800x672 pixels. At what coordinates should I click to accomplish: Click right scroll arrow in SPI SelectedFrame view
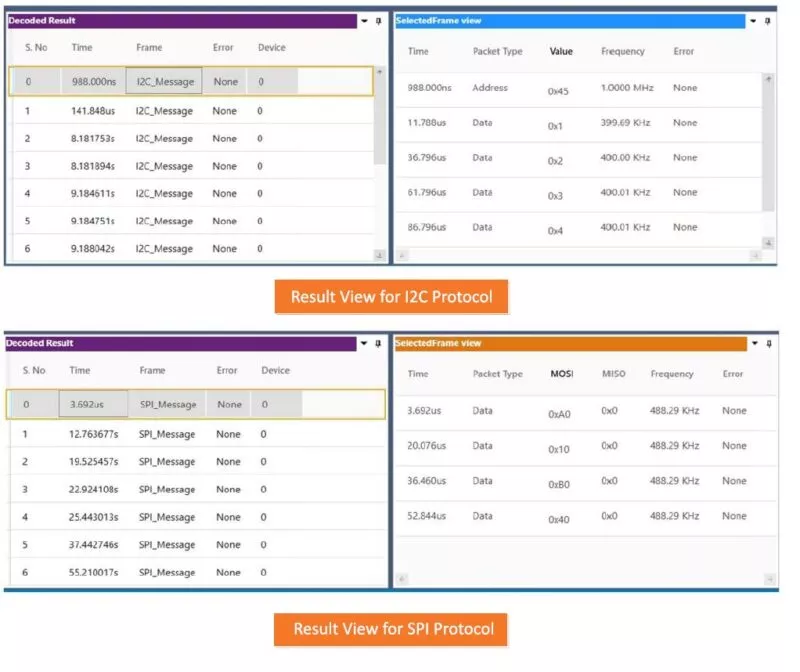coord(770,578)
